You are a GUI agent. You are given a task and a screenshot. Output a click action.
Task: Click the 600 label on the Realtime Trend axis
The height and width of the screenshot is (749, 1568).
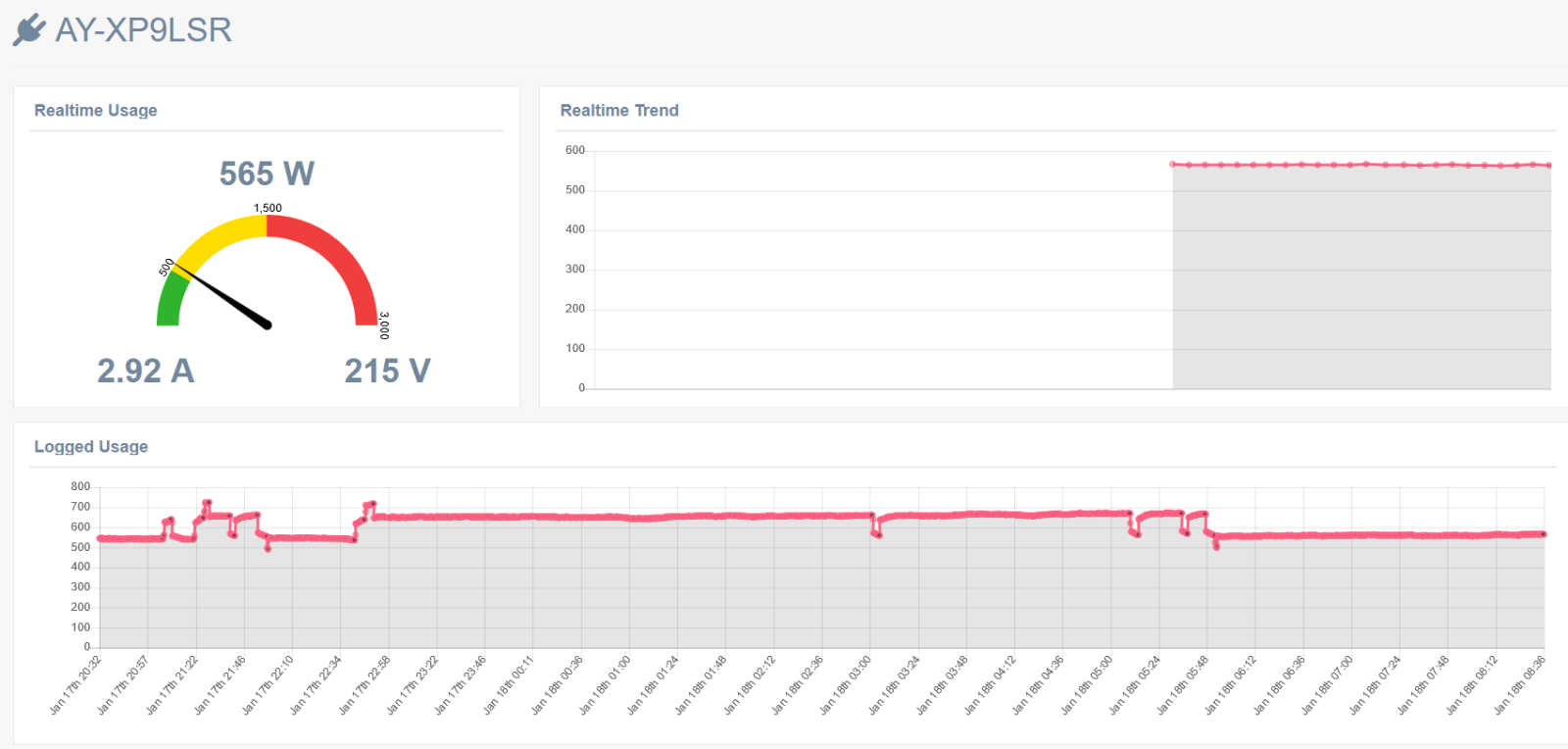tap(575, 151)
